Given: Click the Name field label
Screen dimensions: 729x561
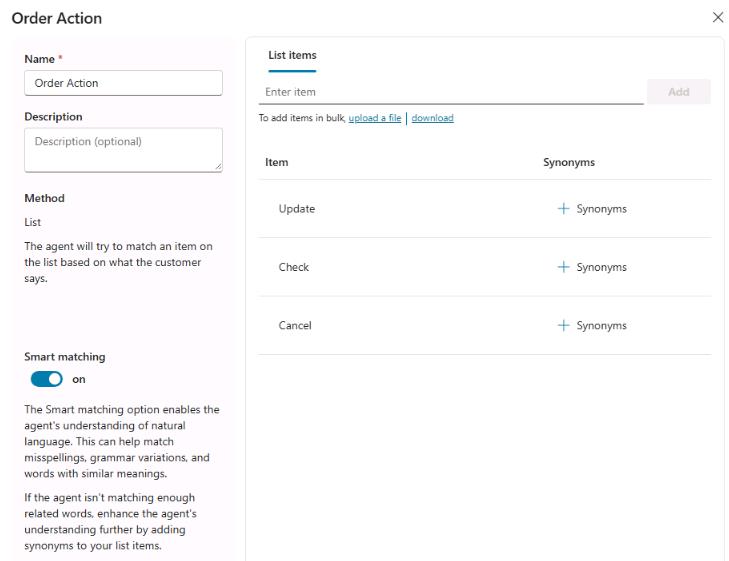Looking at the screenshot, I should (x=40, y=59).
